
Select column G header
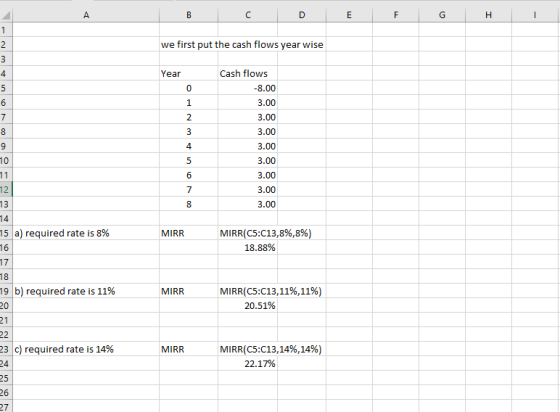[442, 15]
